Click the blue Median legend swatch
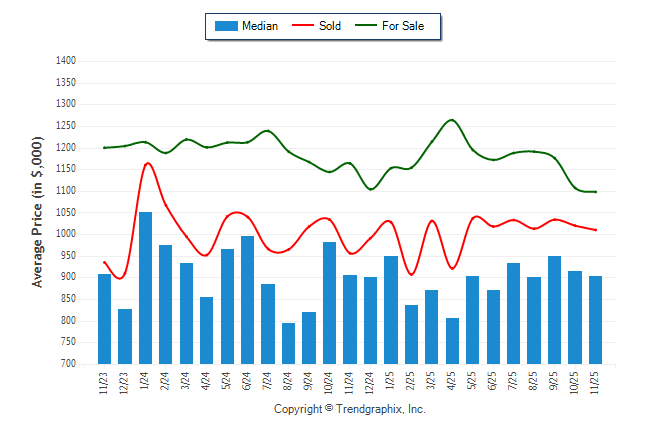 pyautogui.click(x=225, y=26)
